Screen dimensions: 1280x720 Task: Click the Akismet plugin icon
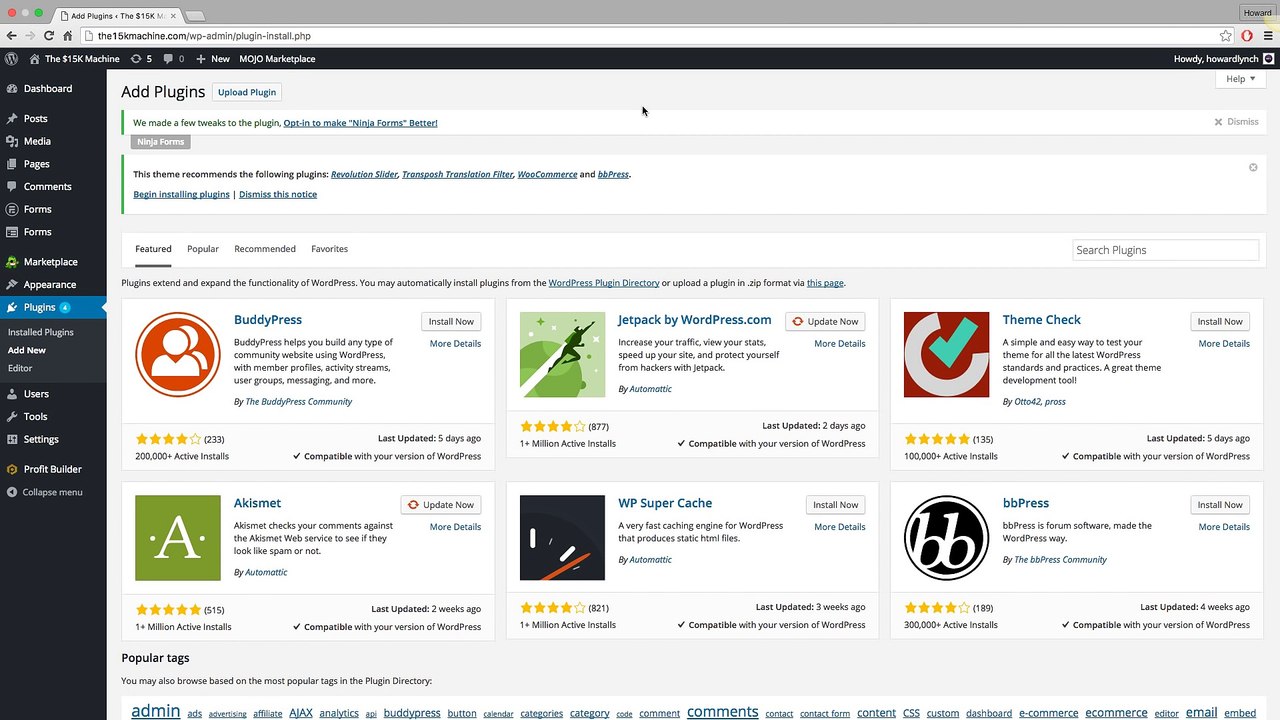click(x=178, y=538)
